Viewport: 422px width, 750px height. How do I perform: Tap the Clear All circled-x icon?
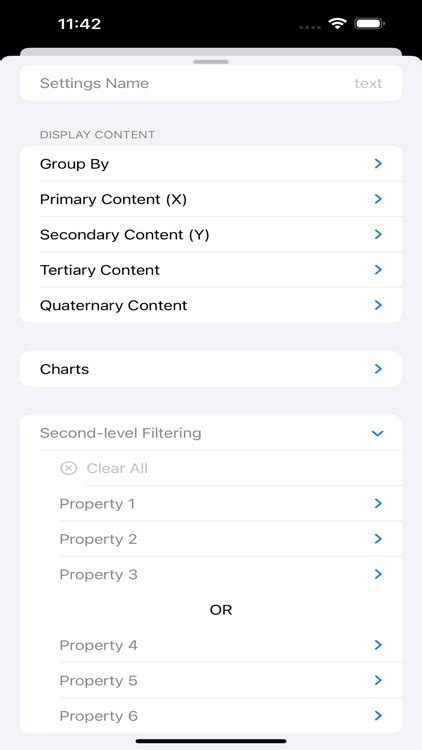(68, 468)
